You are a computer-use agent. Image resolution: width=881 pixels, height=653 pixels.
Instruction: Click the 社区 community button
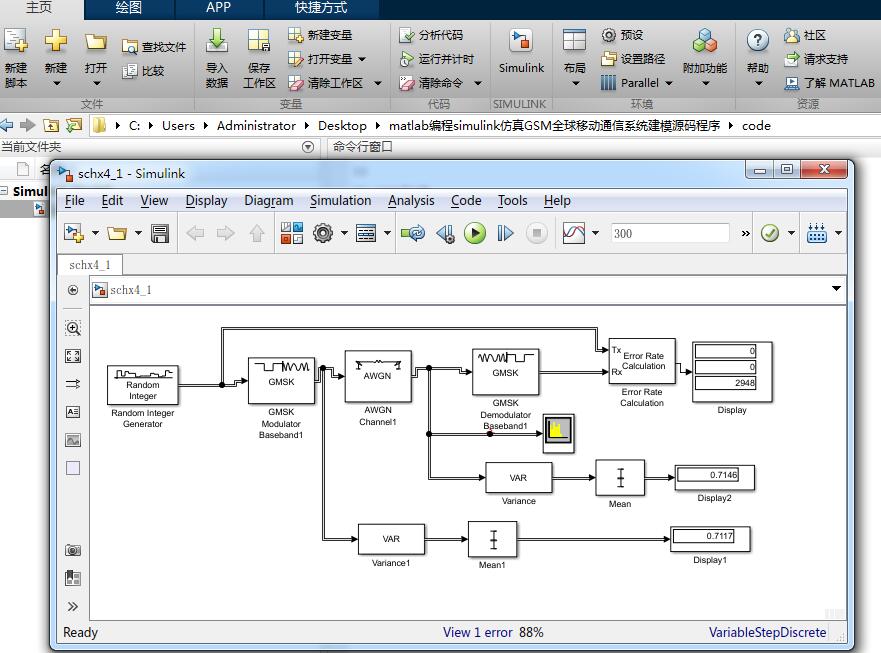805,35
